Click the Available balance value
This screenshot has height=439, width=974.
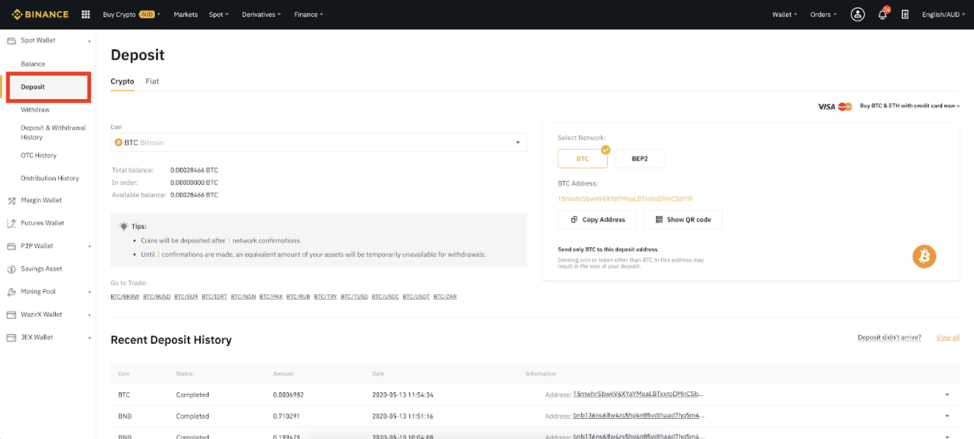[194, 195]
